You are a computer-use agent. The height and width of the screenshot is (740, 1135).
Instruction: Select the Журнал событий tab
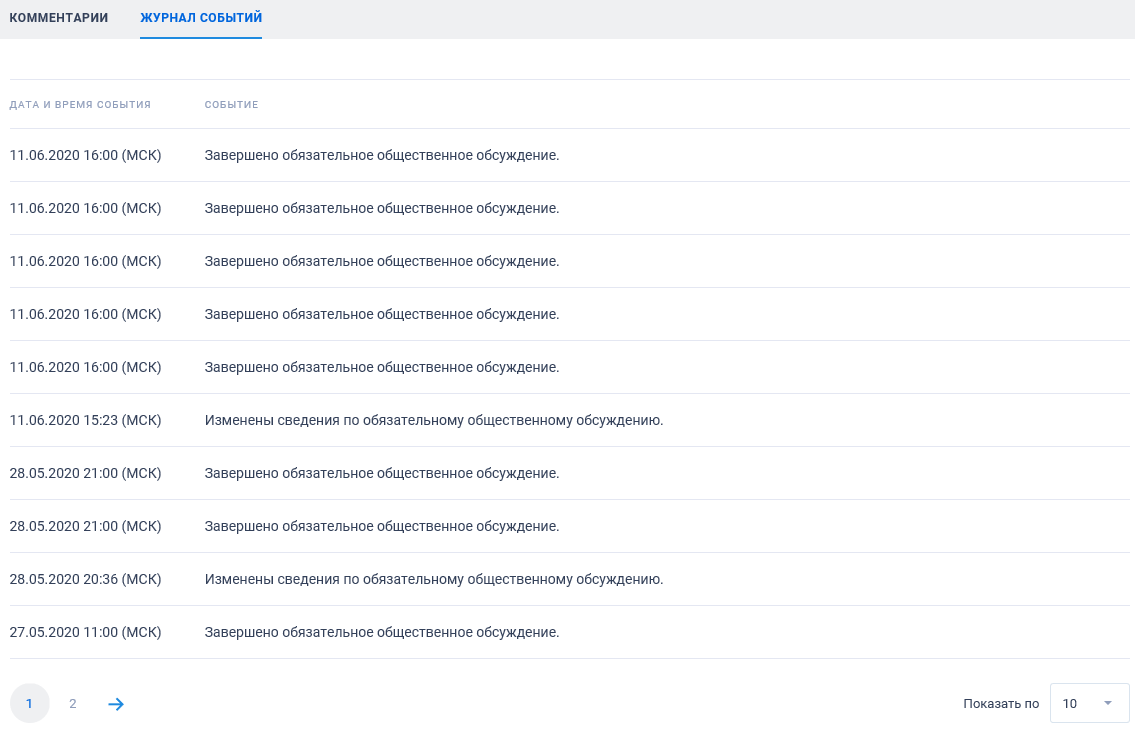coord(201,17)
